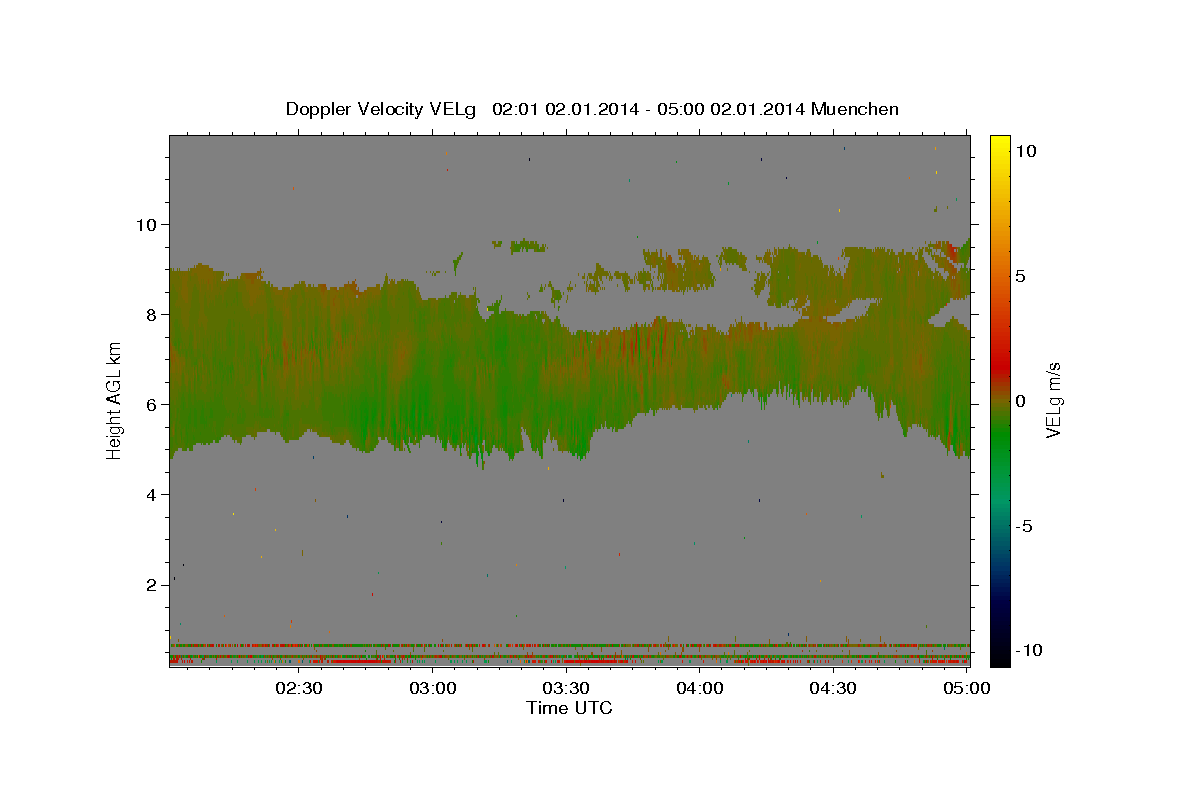Viewport: 1200px width, 800px height.
Task: Click the height tick label 2
Action: [153, 585]
